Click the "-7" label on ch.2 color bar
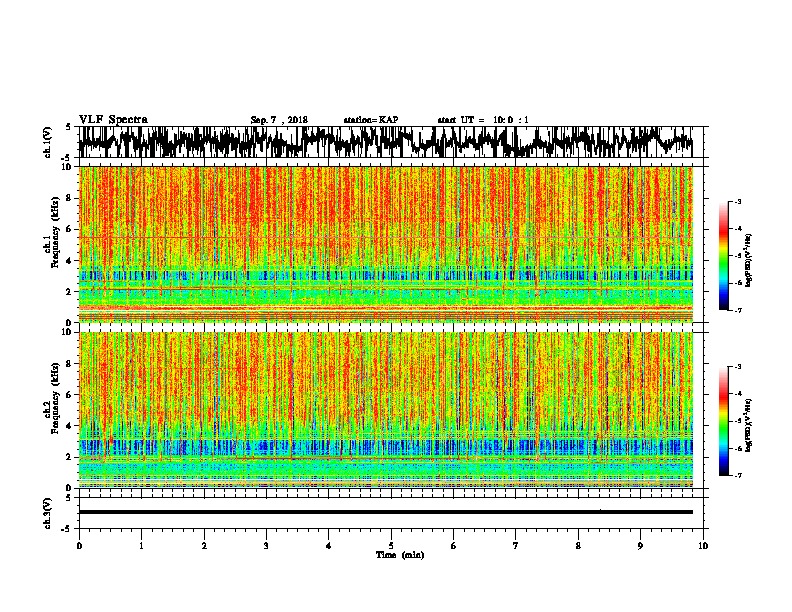Screen dimensions: 792x612 click(738, 475)
